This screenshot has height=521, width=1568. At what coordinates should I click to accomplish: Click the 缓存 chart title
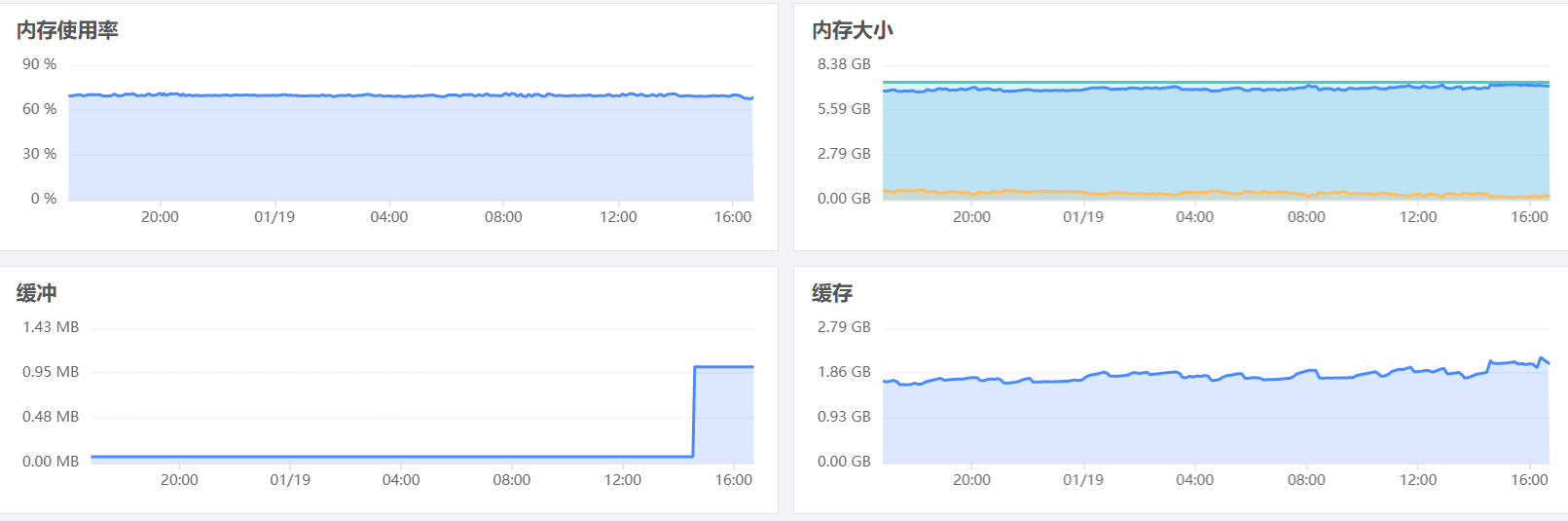click(831, 293)
